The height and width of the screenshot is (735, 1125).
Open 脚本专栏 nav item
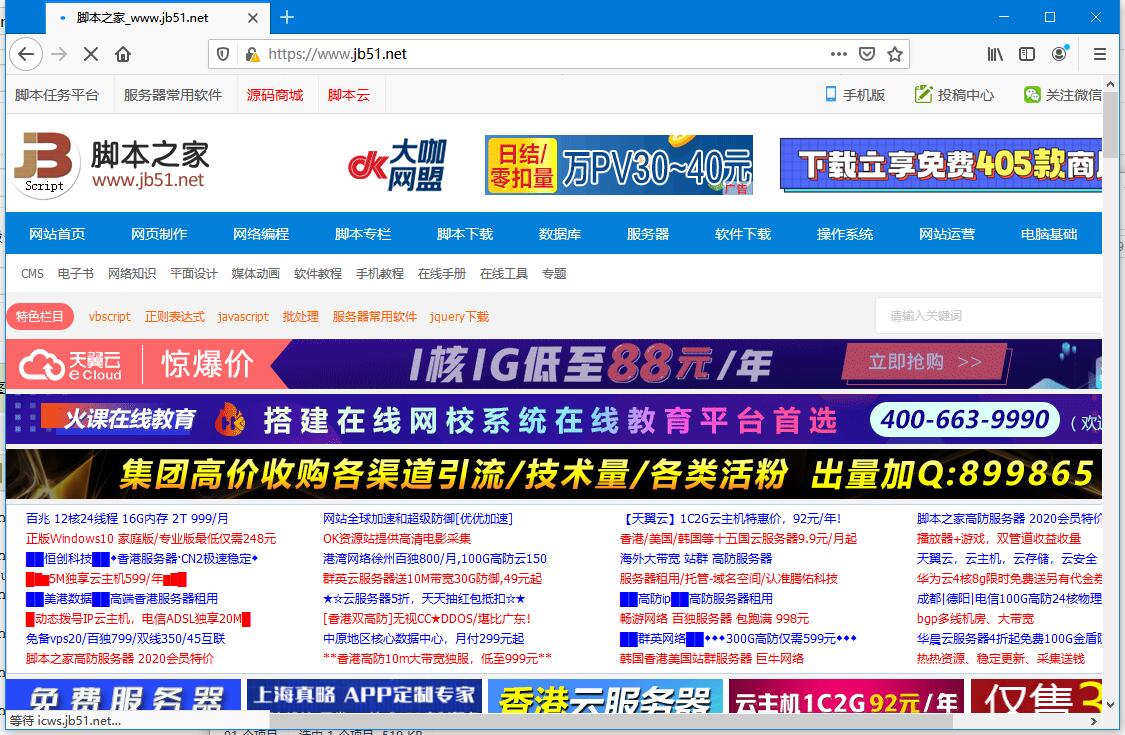point(362,234)
